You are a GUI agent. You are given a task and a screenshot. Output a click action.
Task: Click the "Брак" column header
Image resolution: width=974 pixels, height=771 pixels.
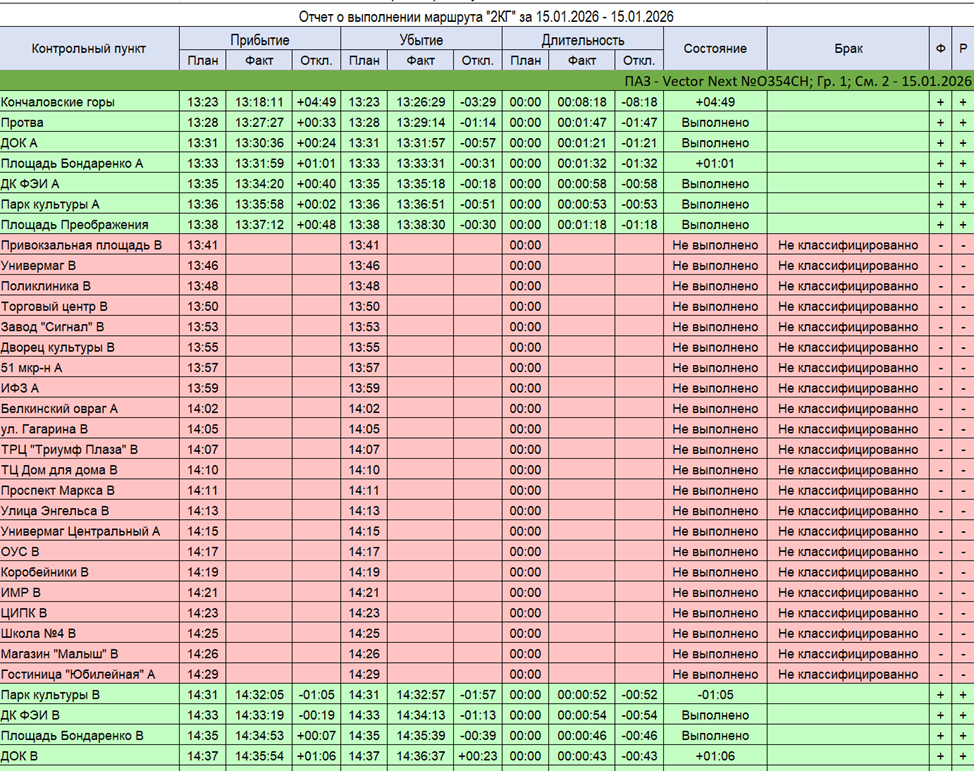848,49
